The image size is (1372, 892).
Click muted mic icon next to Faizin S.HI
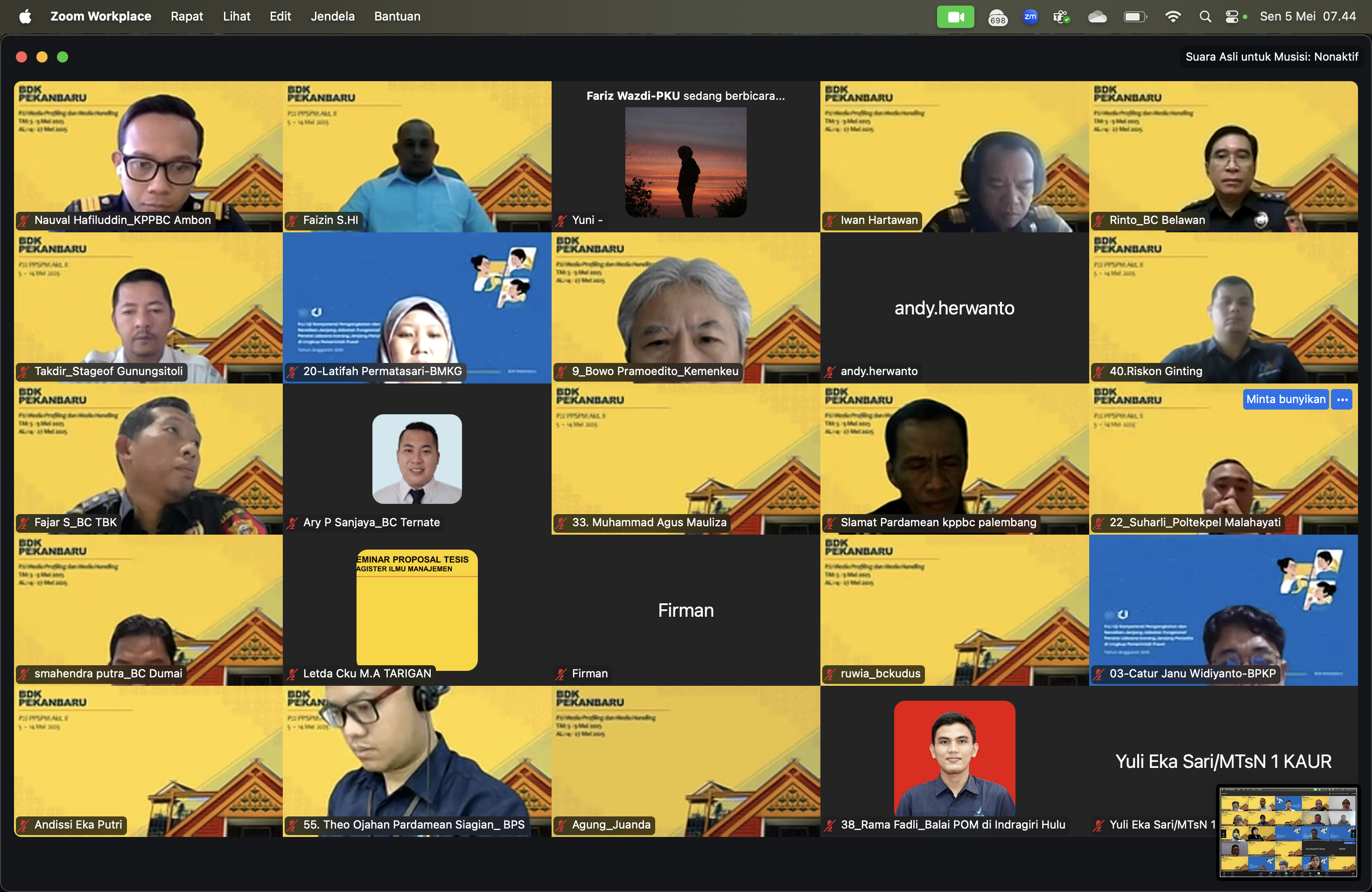pos(292,220)
